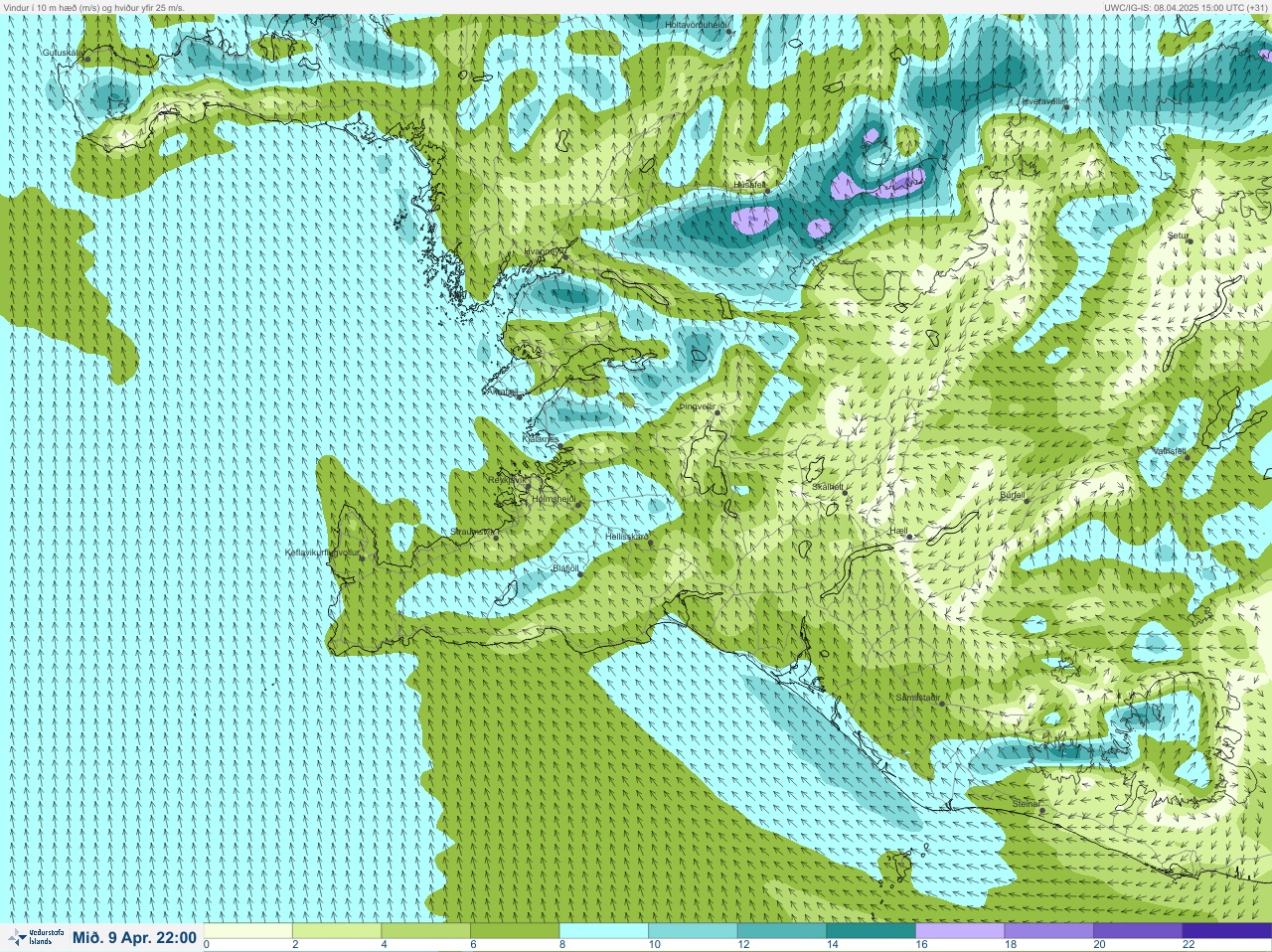Screen dimensions: 1272x952
Task: Select the 20–22 m/s violet legend swatch
Action: click(1138, 931)
